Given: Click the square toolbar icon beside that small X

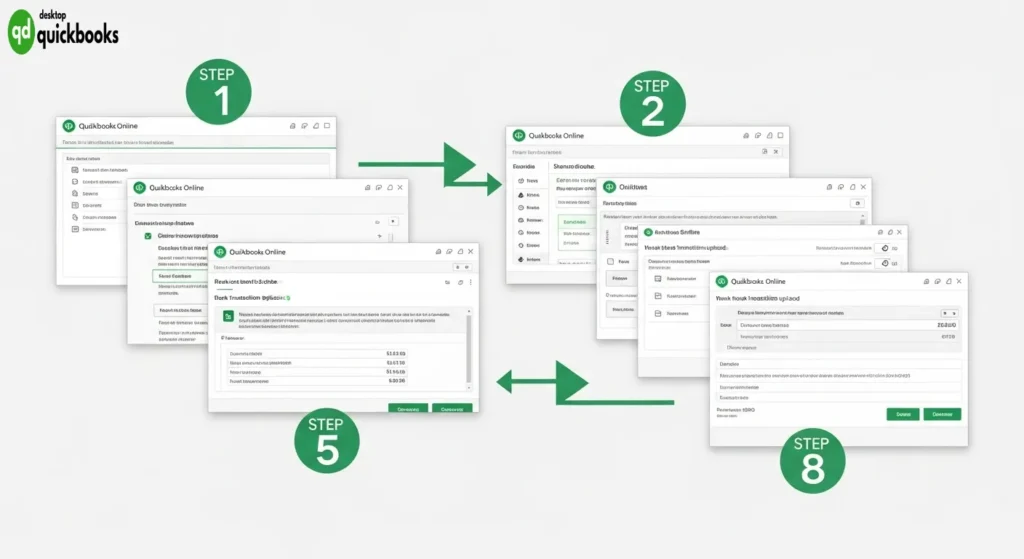Looking at the screenshot, I should (x=765, y=152).
